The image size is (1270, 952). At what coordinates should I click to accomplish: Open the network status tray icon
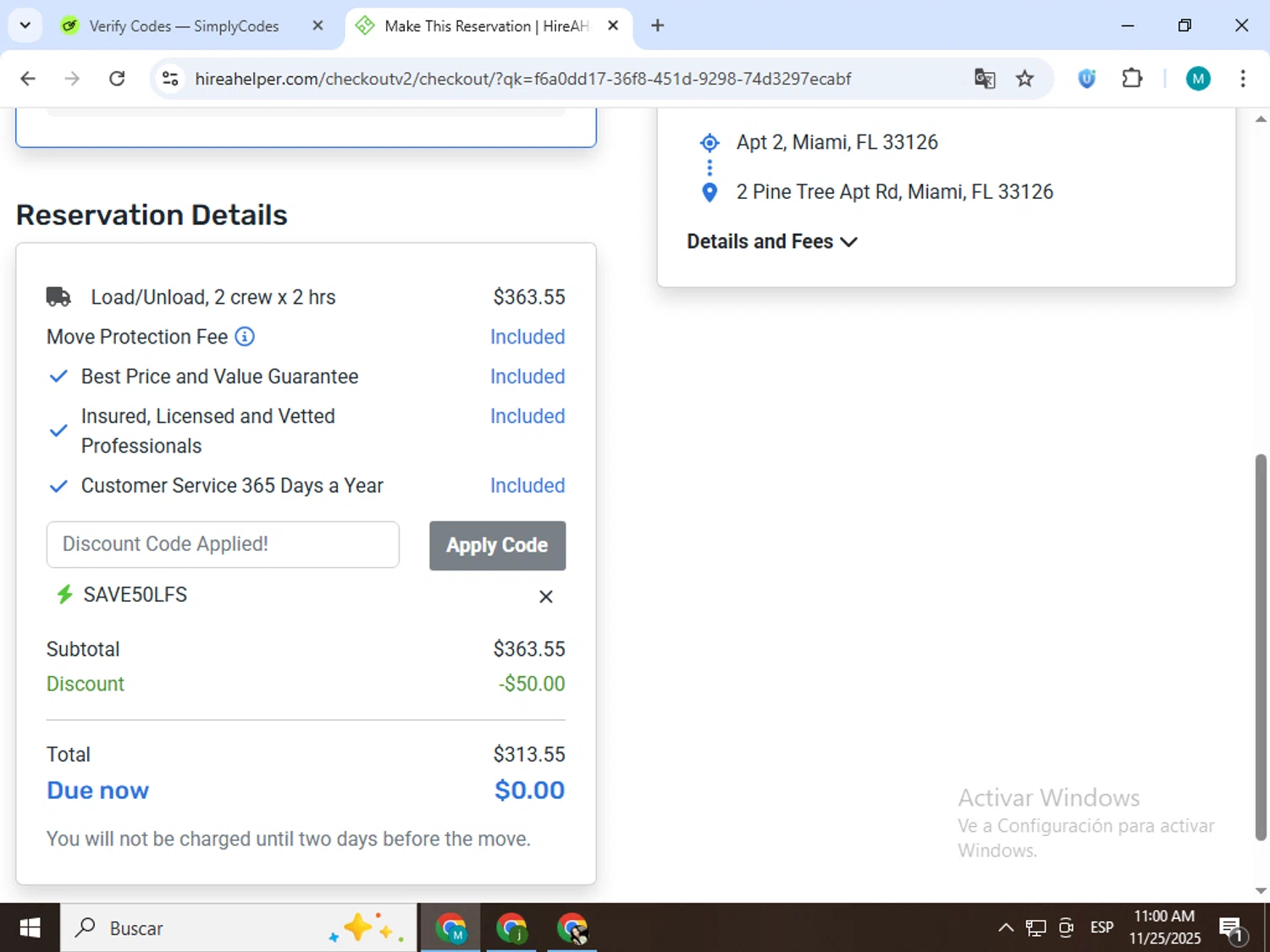pyautogui.click(x=1035, y=928)
